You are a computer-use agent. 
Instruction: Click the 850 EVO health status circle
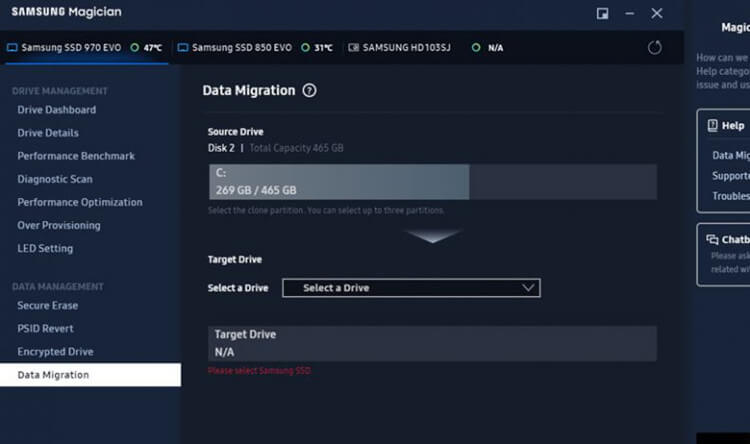[305, 47]
